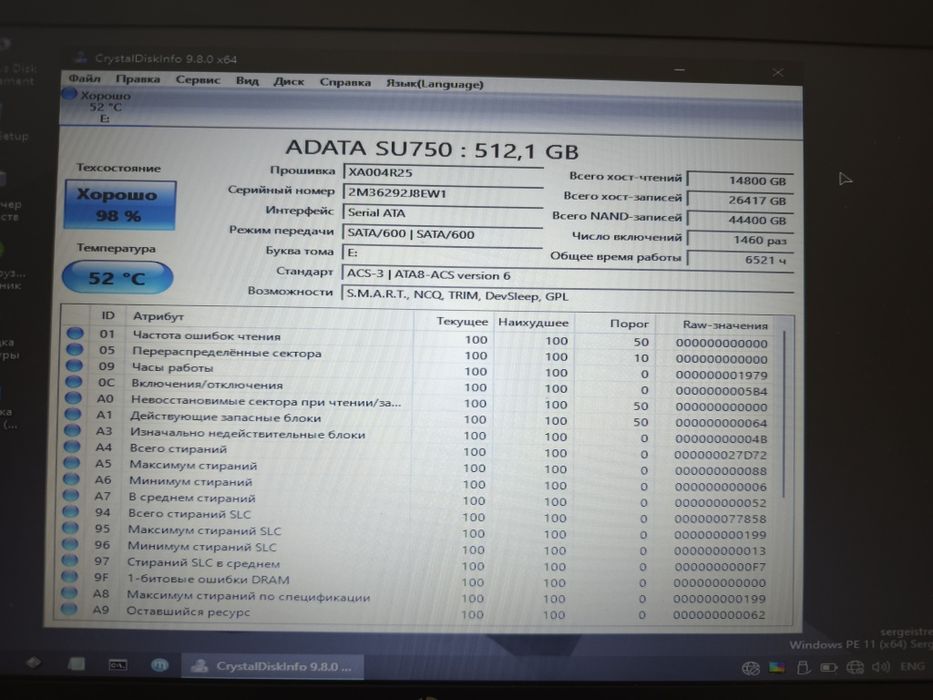Click the Наихудшее column header

click(534, 323)
